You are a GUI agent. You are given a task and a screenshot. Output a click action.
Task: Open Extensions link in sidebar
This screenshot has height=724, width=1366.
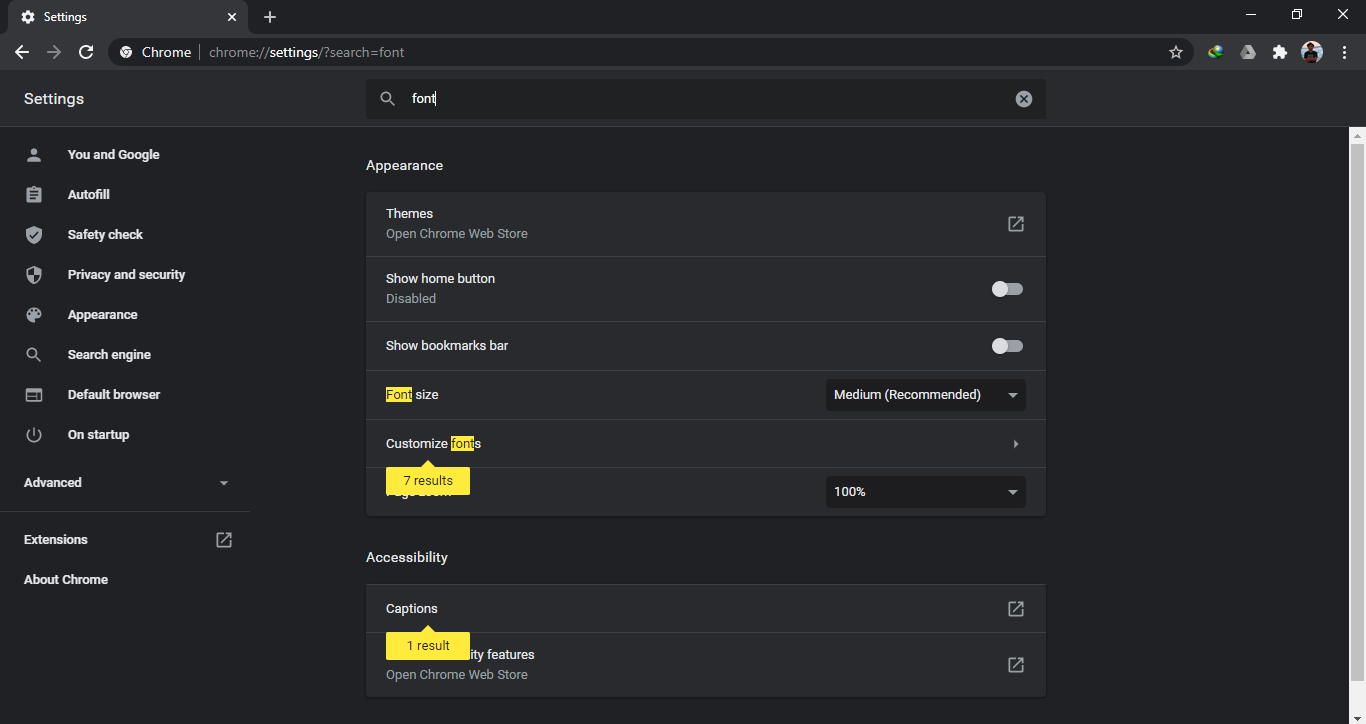(x=56, y=540)
